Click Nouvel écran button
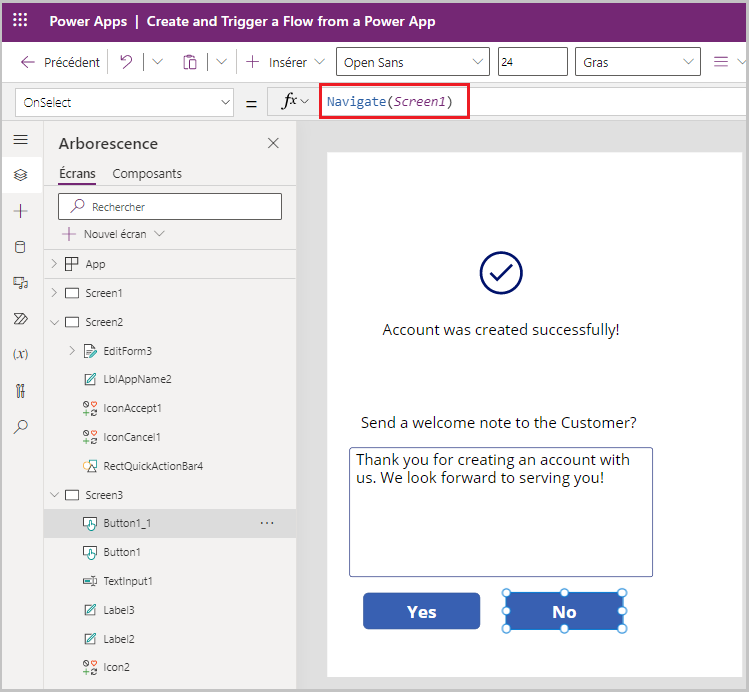749x692 pixels. tap(114, 234)
